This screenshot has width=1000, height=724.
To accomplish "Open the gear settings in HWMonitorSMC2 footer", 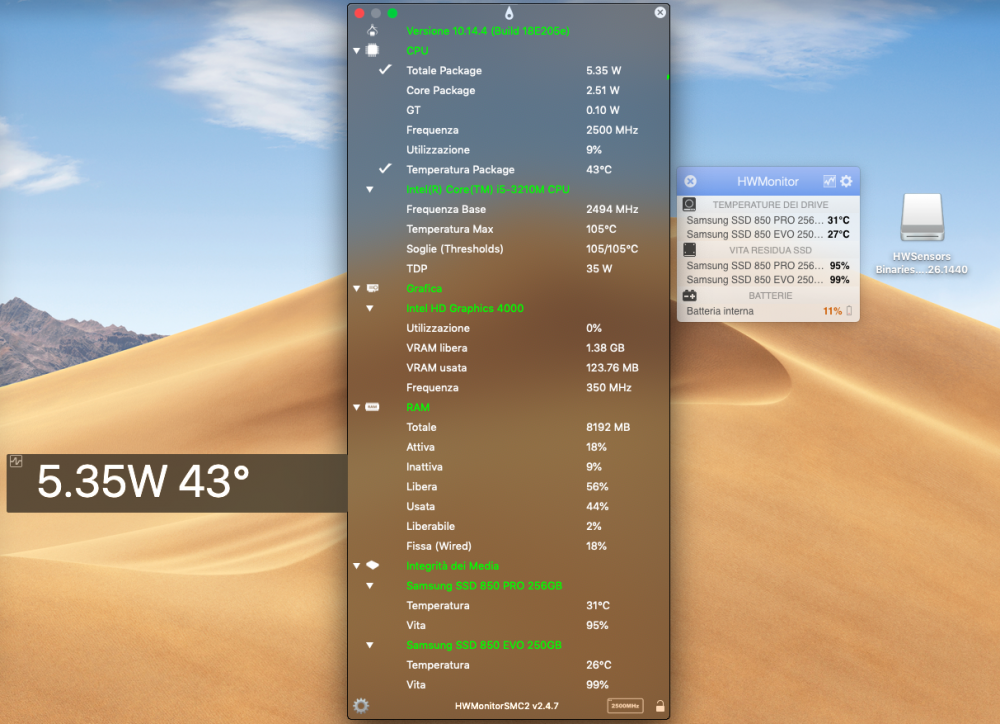I will [x=361, y=706].
